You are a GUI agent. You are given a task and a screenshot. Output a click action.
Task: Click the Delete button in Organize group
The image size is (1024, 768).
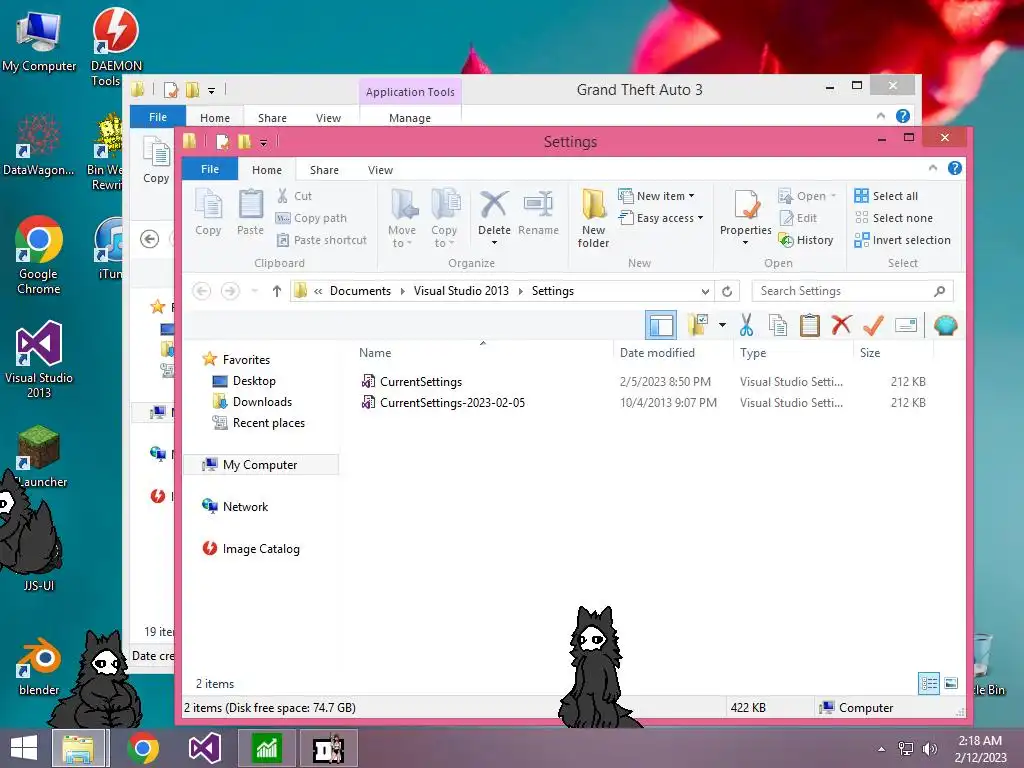(x=494, y=219)
